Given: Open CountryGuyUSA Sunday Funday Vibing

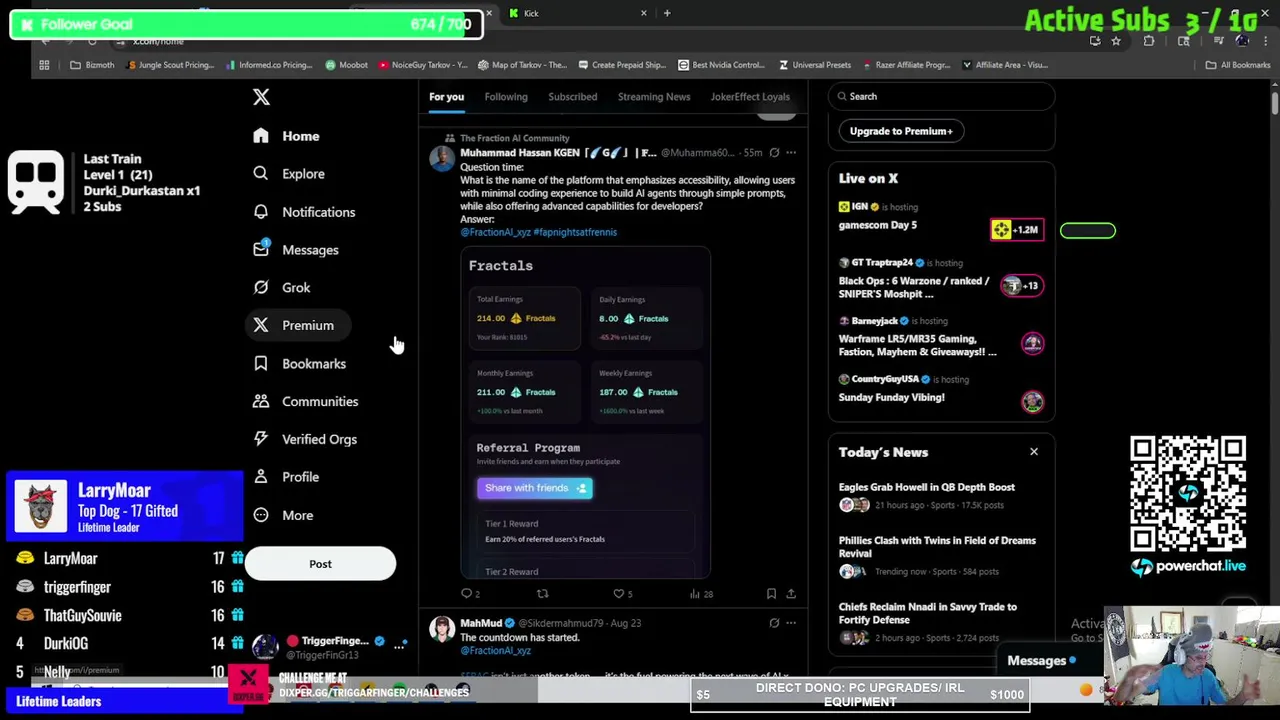Looking at the screenshot, I should tap(941, 389).
